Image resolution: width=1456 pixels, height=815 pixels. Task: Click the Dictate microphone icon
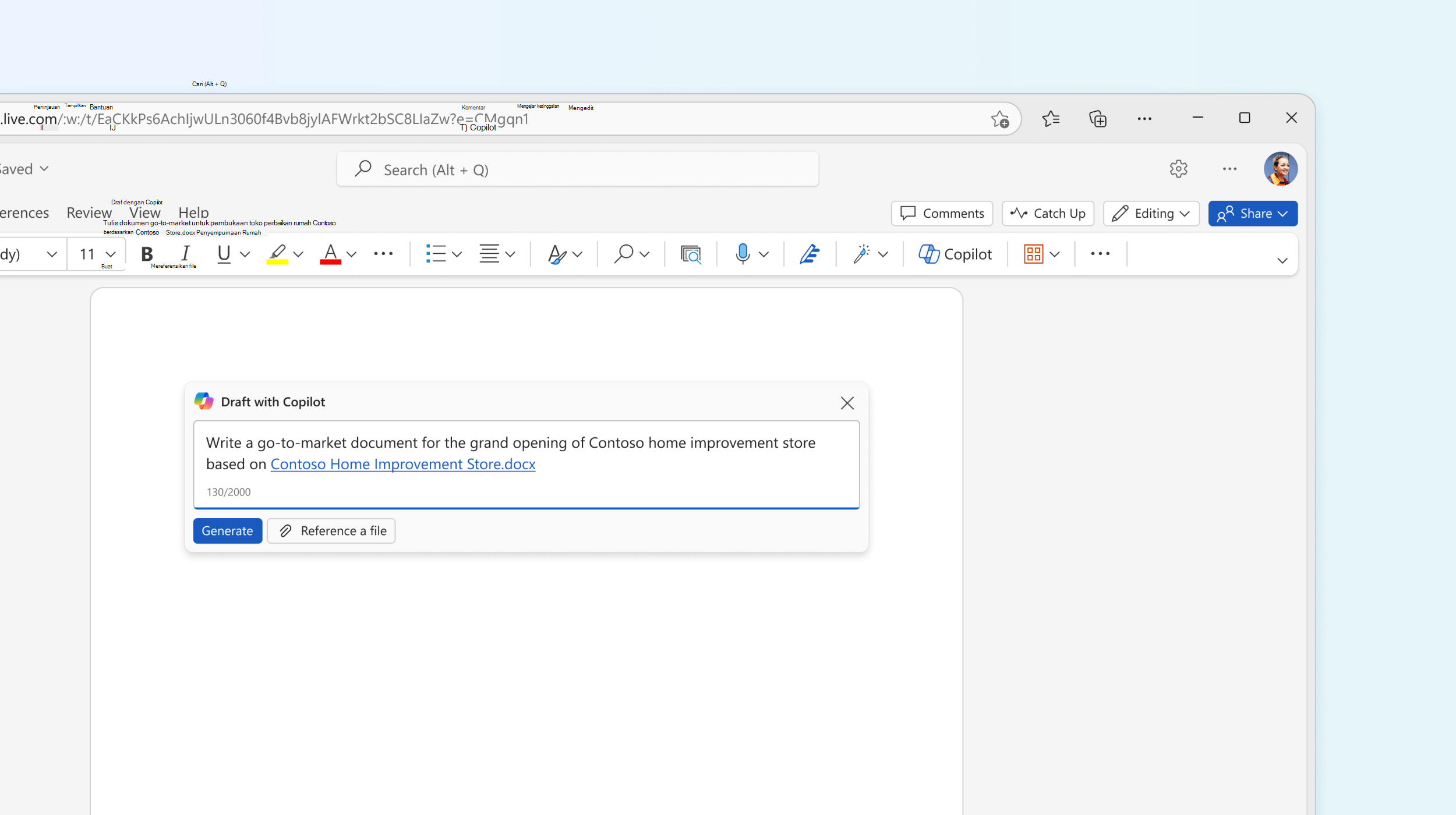[x=743, y=253]
